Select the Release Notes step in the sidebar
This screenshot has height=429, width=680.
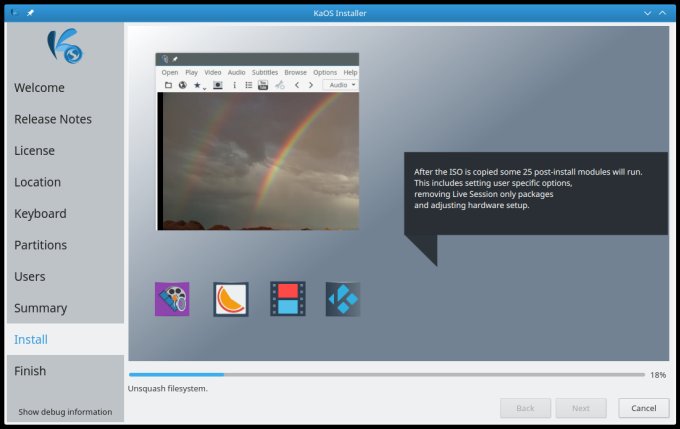click(x=53, y=119)
